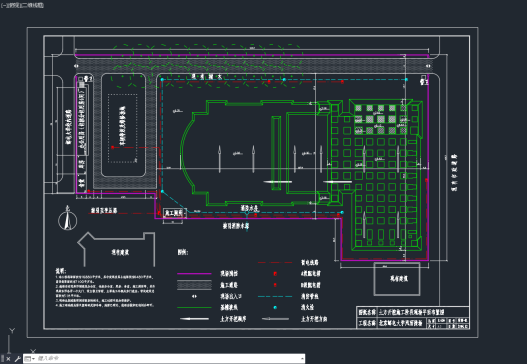Select the north arrow compass symbol
Viewport: 527px width, 364px height.
click(x=68, y=218)
